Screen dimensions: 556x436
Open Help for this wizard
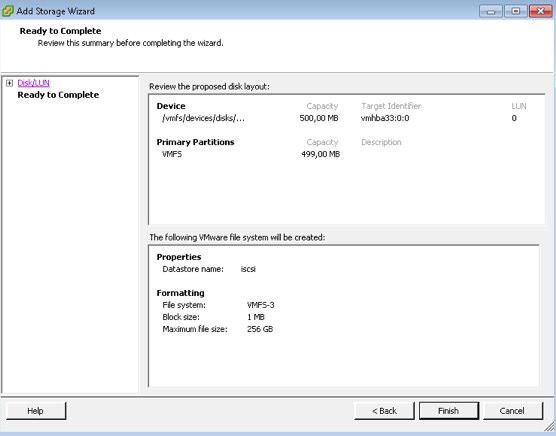35,411
